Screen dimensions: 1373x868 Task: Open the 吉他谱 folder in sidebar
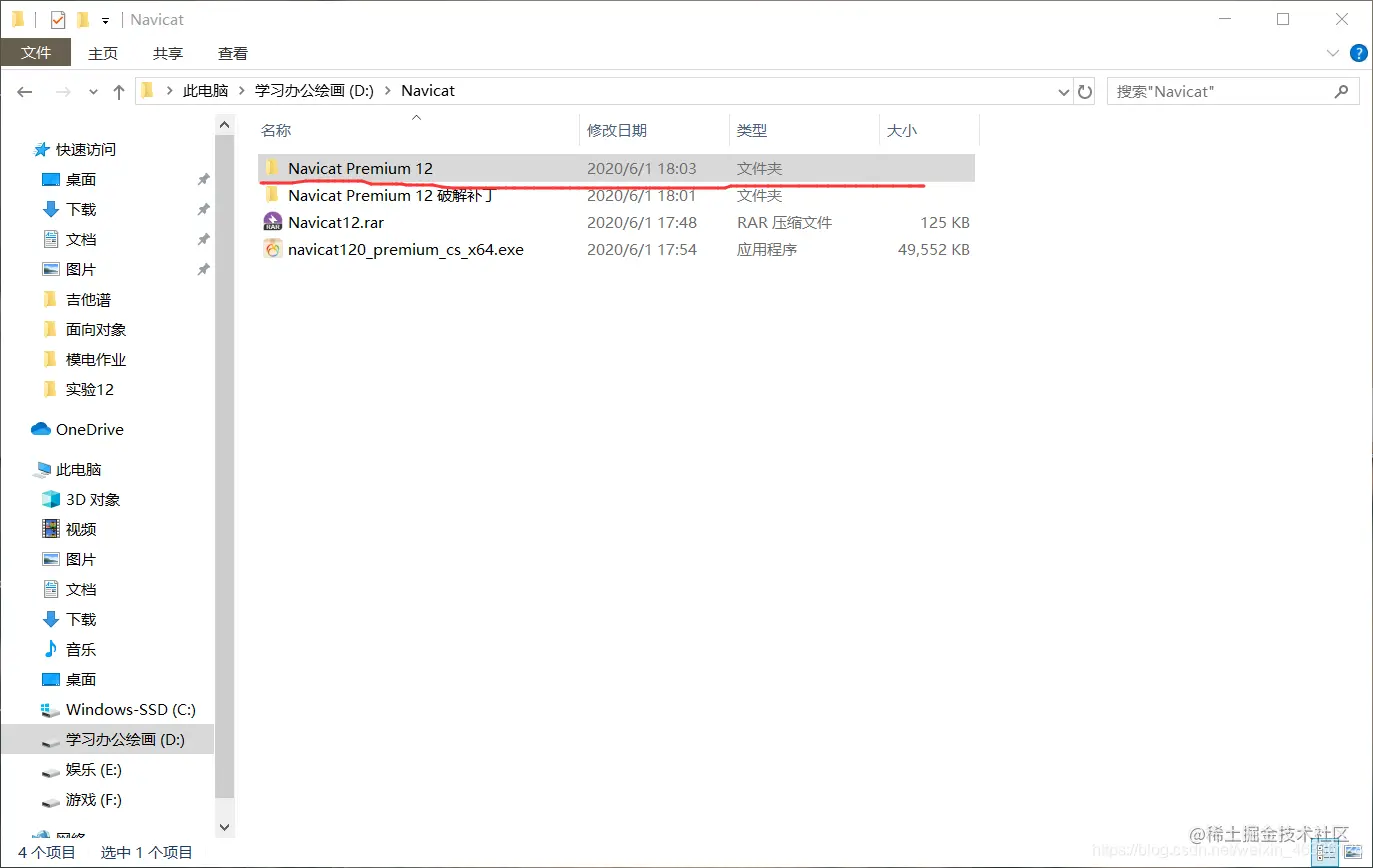click(88, 300)
